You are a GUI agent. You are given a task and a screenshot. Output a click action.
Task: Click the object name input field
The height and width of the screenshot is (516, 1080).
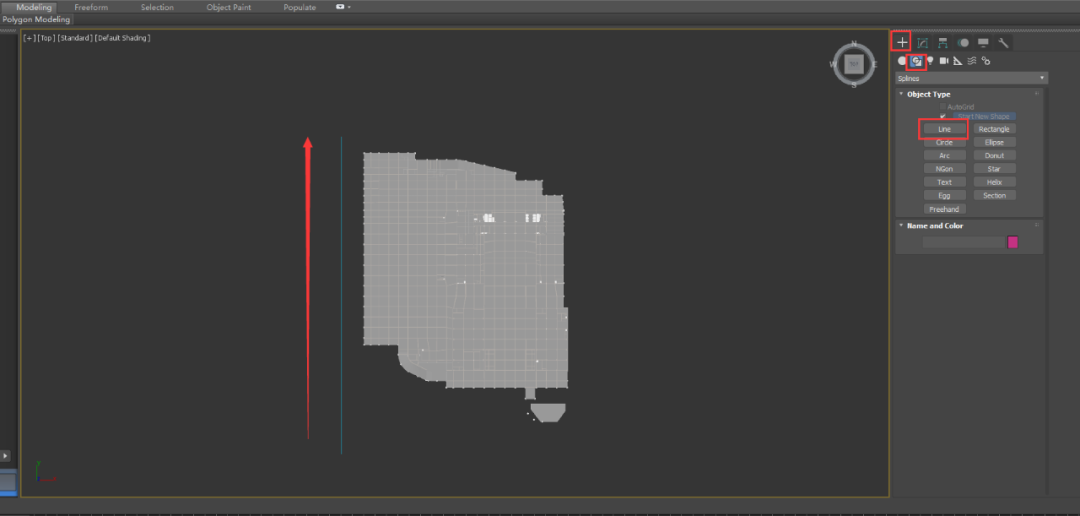[964, 242]
